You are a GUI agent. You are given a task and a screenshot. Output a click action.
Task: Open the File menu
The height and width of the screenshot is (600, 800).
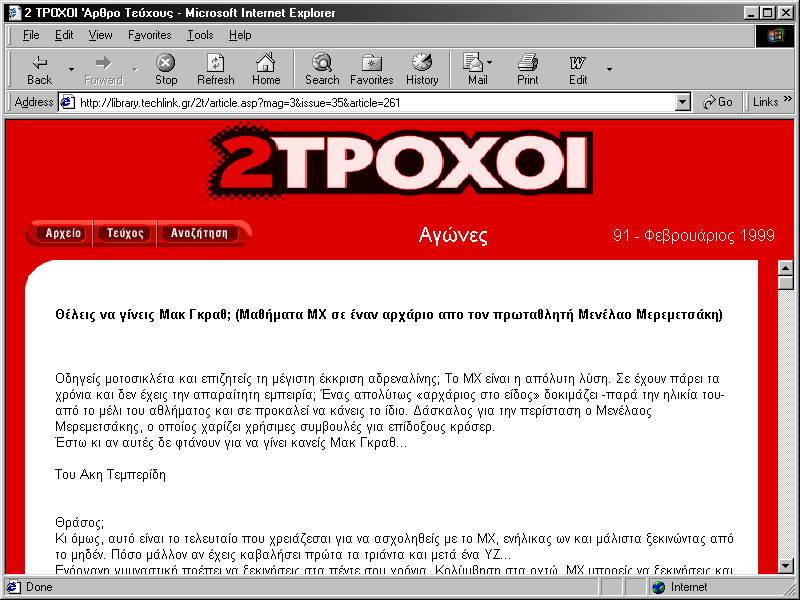(x=31, y=35)
